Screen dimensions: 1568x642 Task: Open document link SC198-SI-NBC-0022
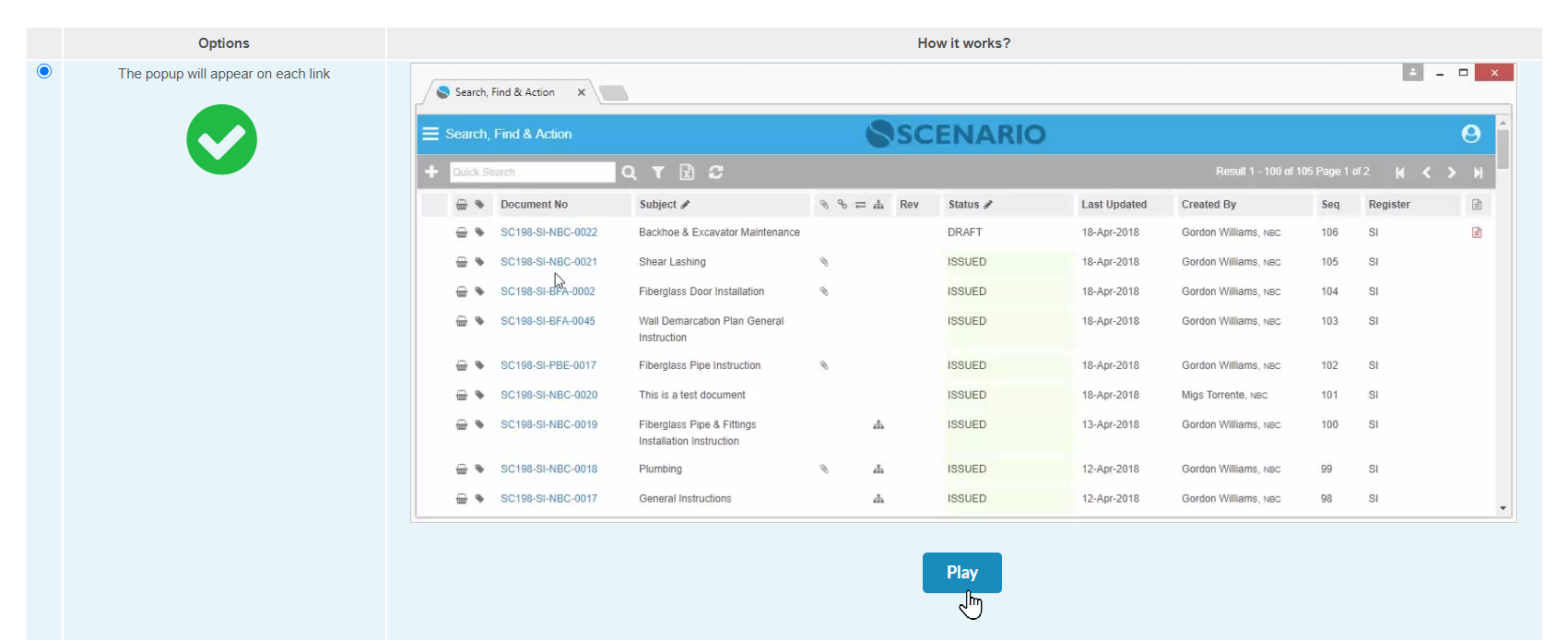[548, 232]
